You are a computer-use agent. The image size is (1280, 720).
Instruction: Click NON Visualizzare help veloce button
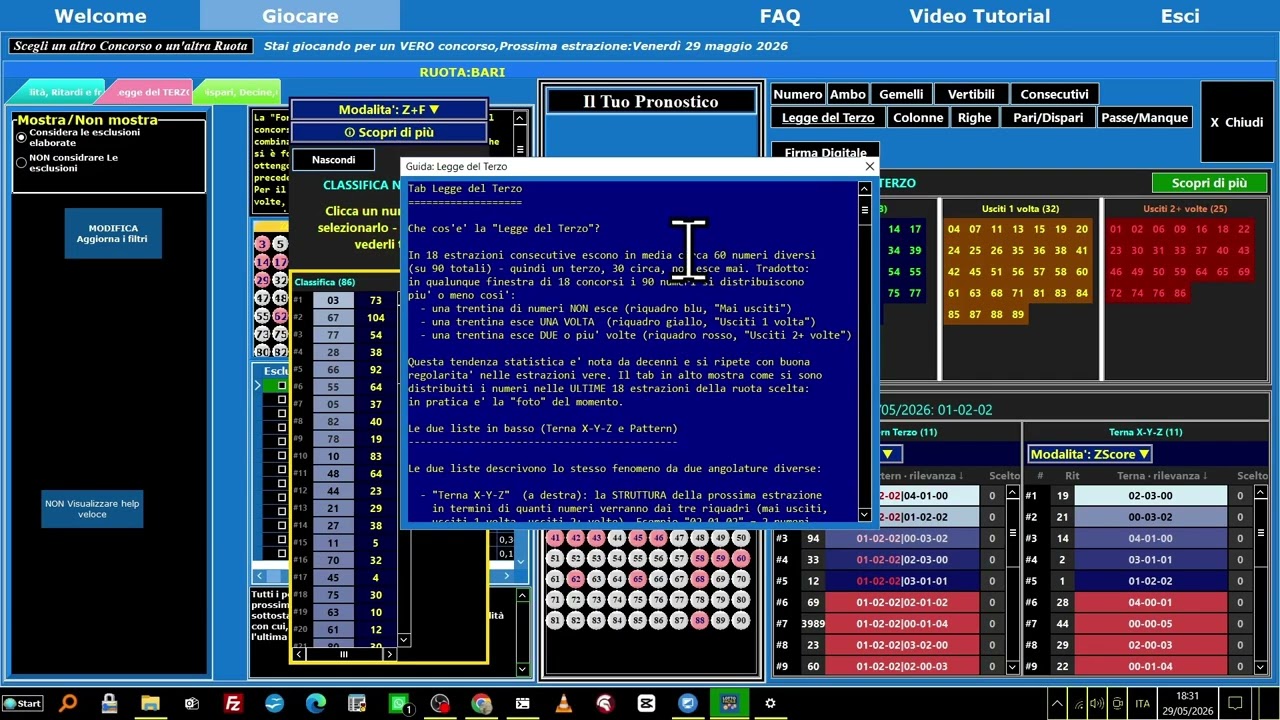tap(92, 509)
